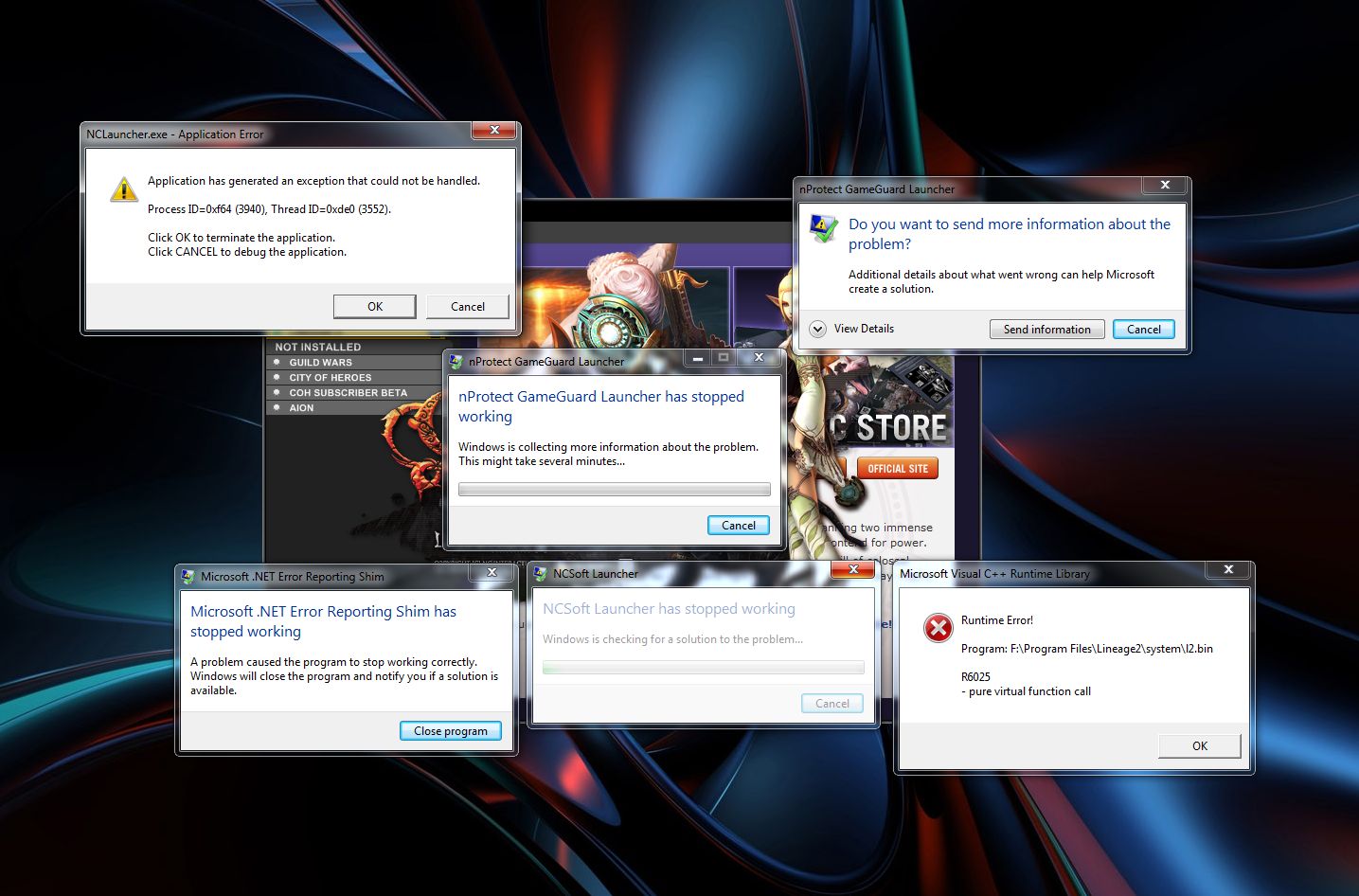1359x896 pixels.
Task: Click 'Program: F:\Program Files\Lineage2' path text
Action: tap(1086, 649)
